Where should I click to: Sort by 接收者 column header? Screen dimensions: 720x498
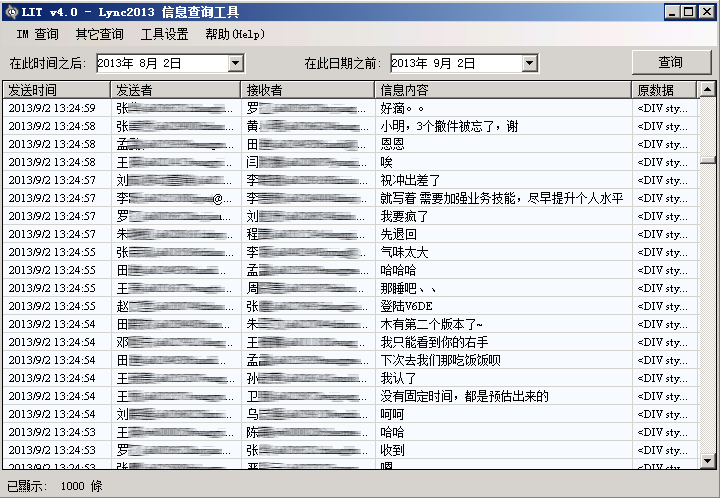pos(307,90)
